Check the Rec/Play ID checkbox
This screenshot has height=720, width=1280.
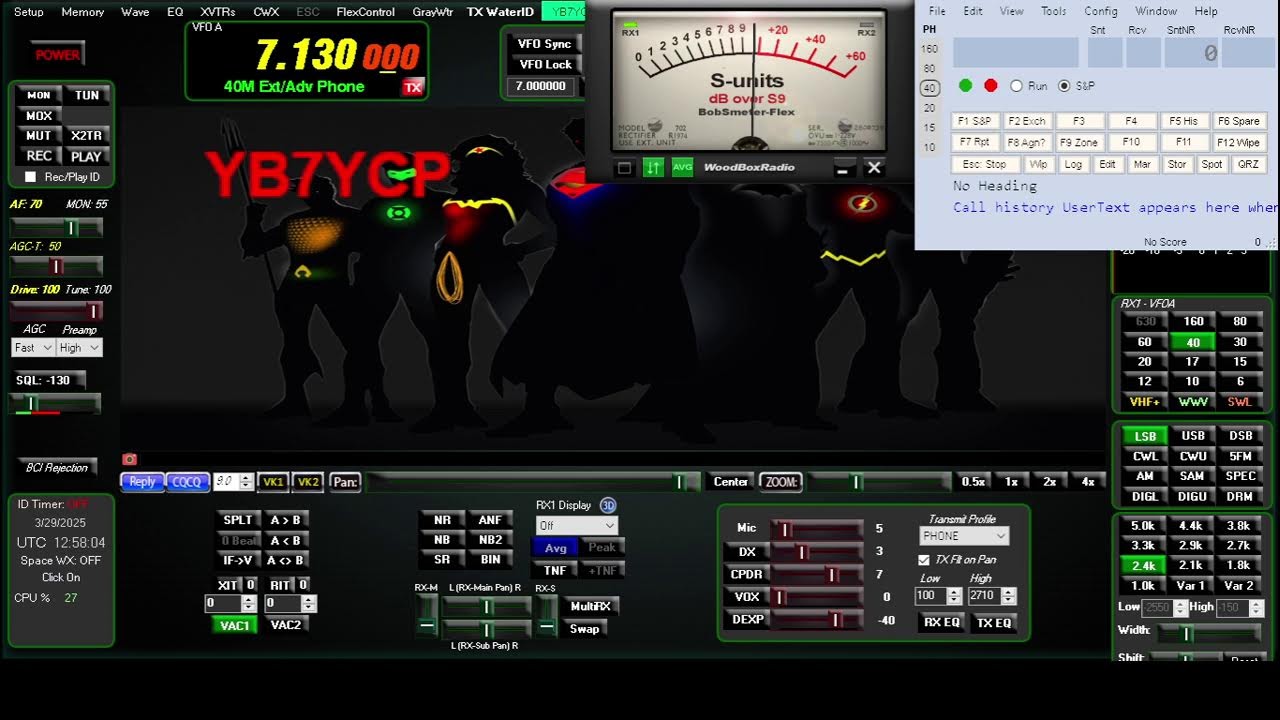click(30, 177)
